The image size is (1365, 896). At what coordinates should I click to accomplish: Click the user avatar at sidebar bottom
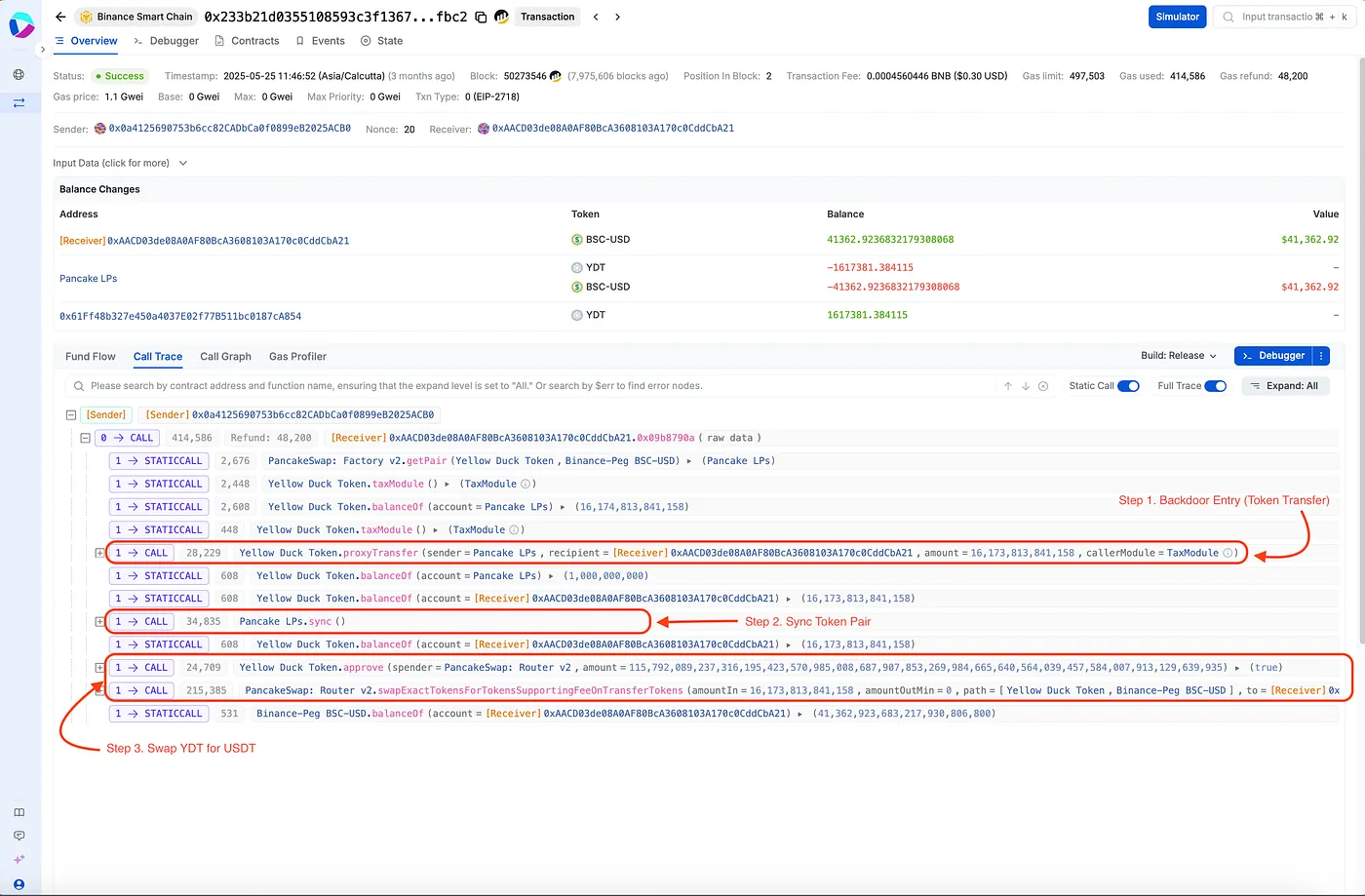tap(19, 884)
